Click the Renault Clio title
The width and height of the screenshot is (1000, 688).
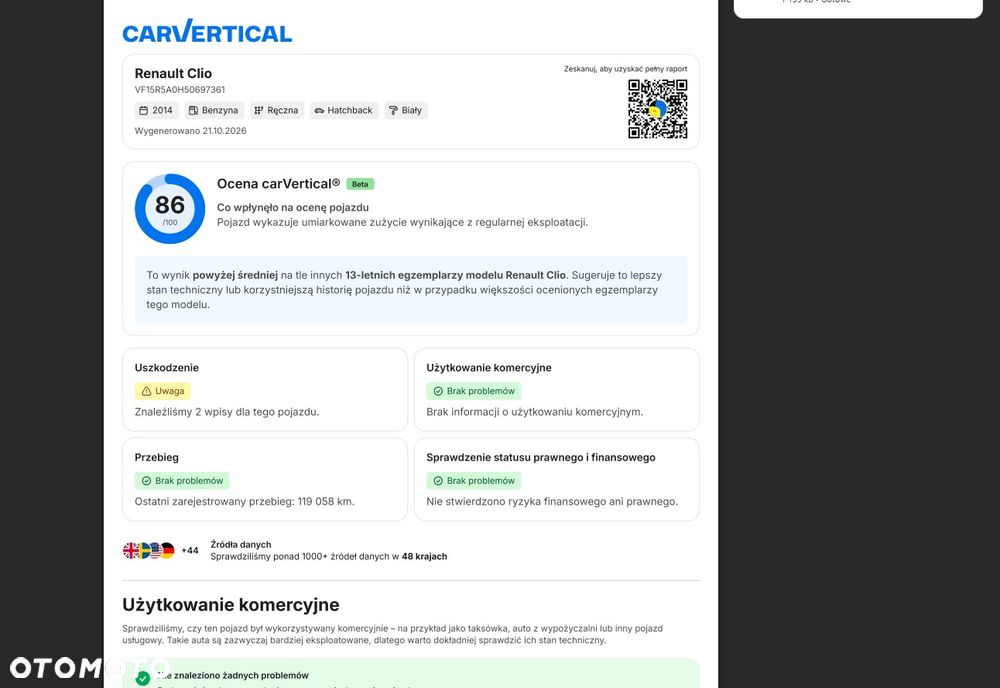coord(173,73)
